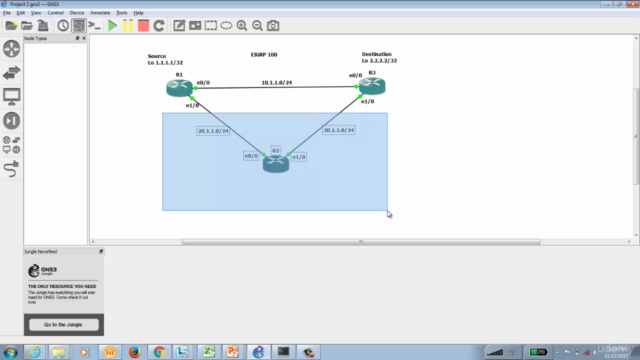Open the Help menu
640x360 pixels.
[x=138, y=13]
